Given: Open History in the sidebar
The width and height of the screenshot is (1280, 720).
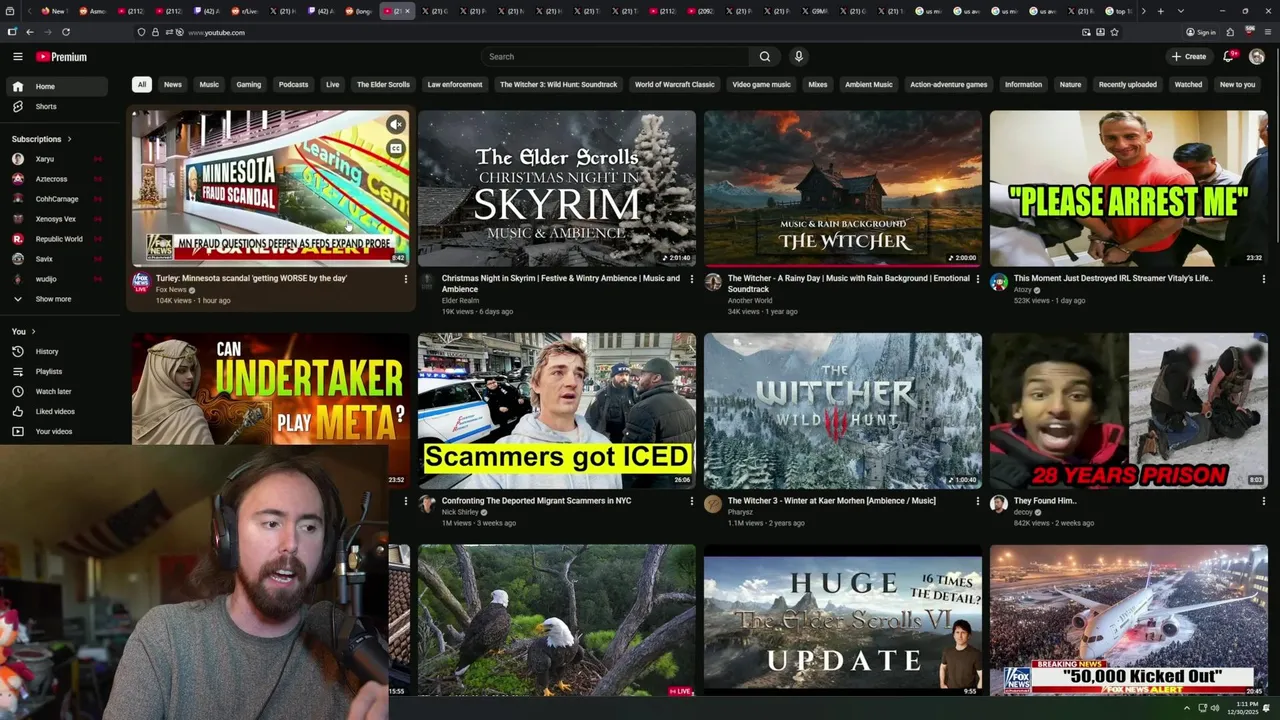Looking at the screenshot, I should click(x=57, y=352).
